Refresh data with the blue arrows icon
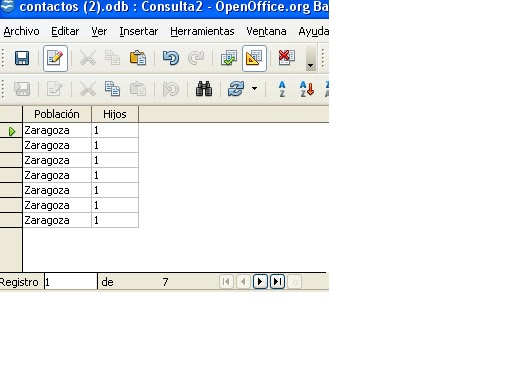This screenshot has width=512, height=384. (x=236, y=89)
